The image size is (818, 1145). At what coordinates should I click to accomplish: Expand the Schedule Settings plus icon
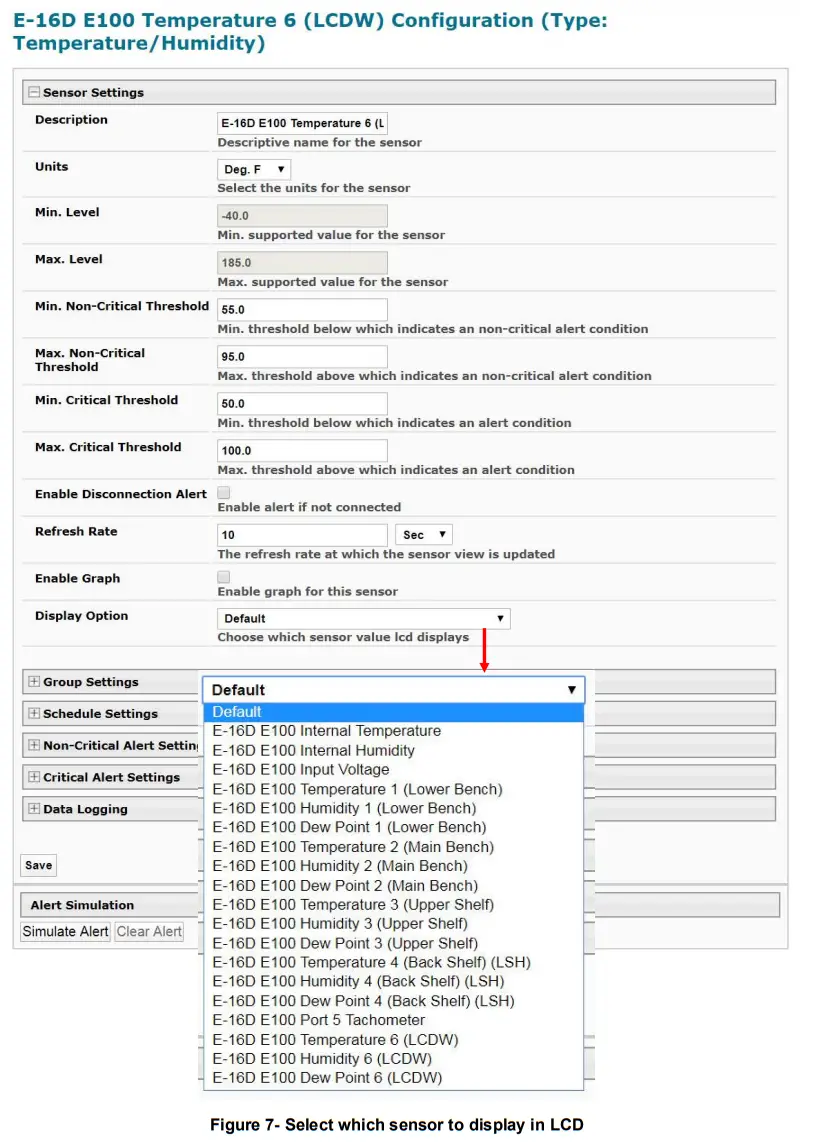pyautogui.click(x=34, y=714)
